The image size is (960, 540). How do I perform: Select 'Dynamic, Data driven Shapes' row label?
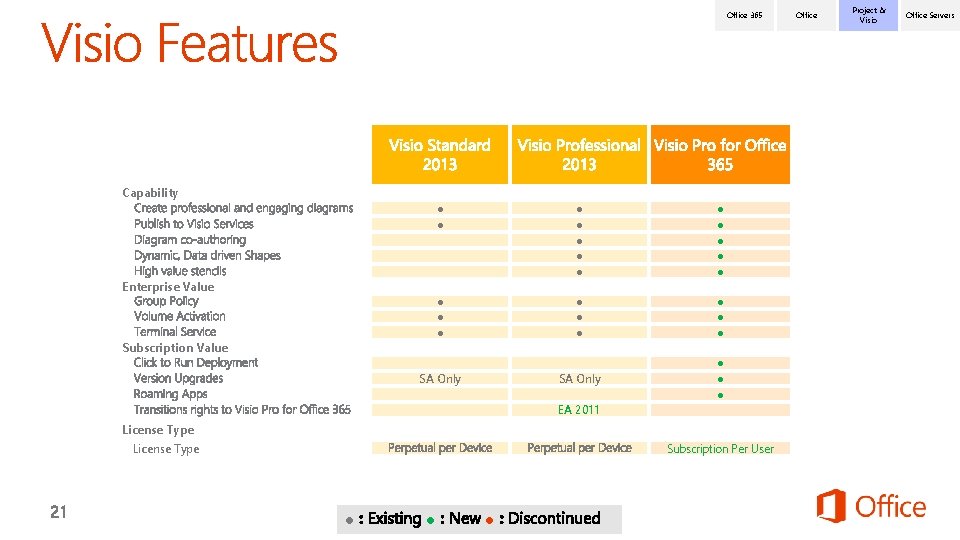coord(207,255)
